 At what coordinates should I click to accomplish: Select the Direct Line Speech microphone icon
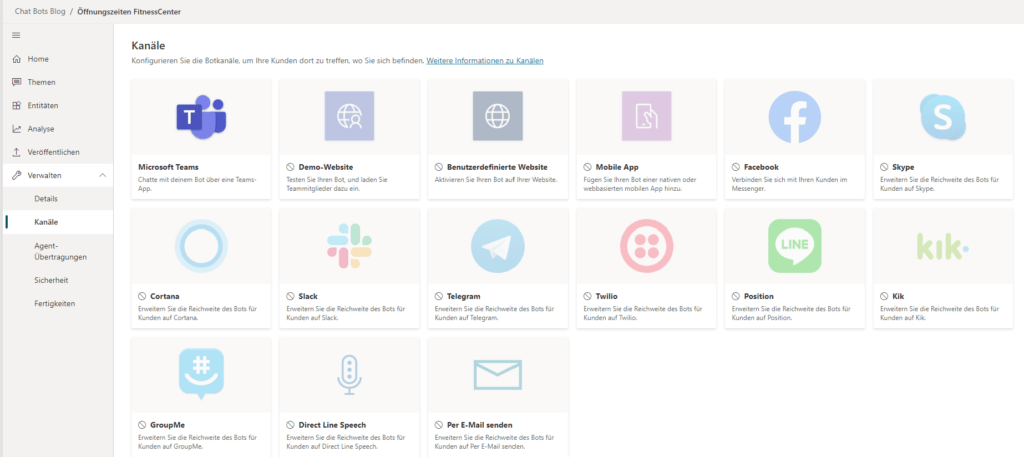coord(349,375)
